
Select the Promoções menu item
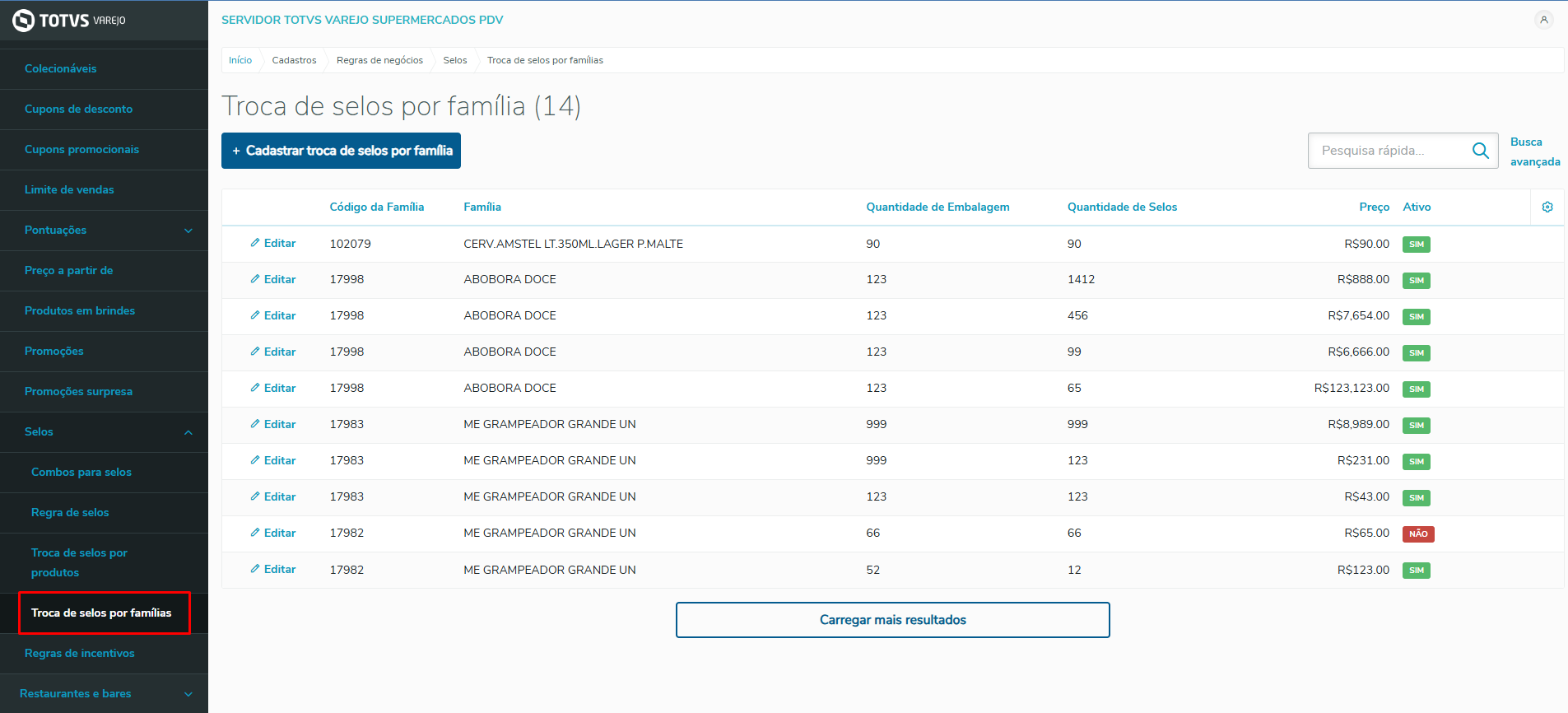pos(54,352)
